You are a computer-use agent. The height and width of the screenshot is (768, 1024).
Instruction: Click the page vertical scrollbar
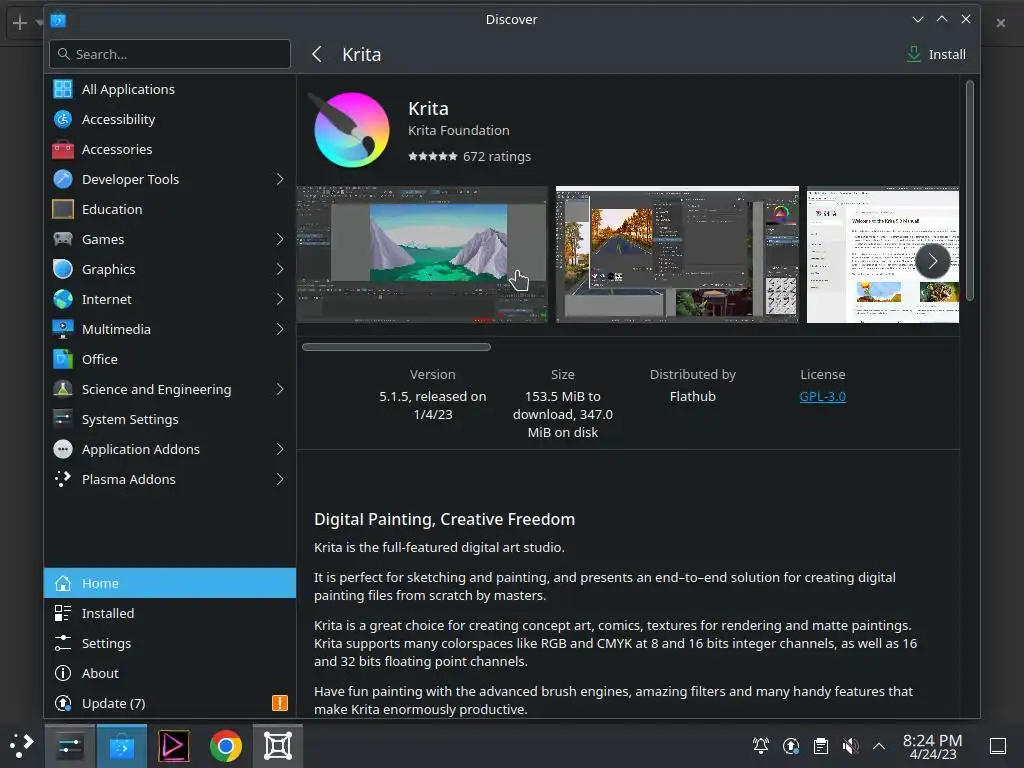tap(970, 191)
